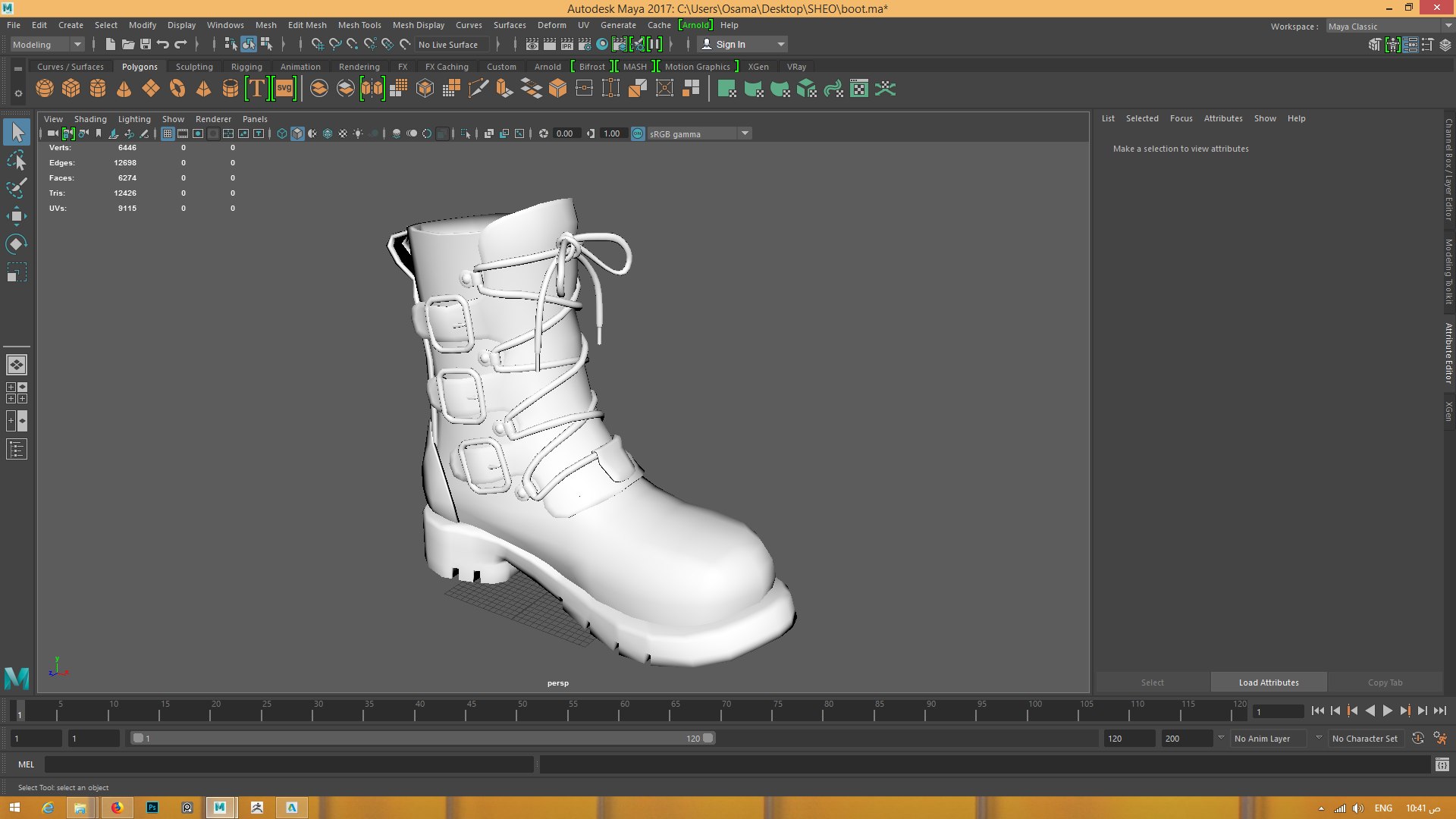Switch to the Sculpting shelf tab

pyautogui.click(x=194, y=67)
